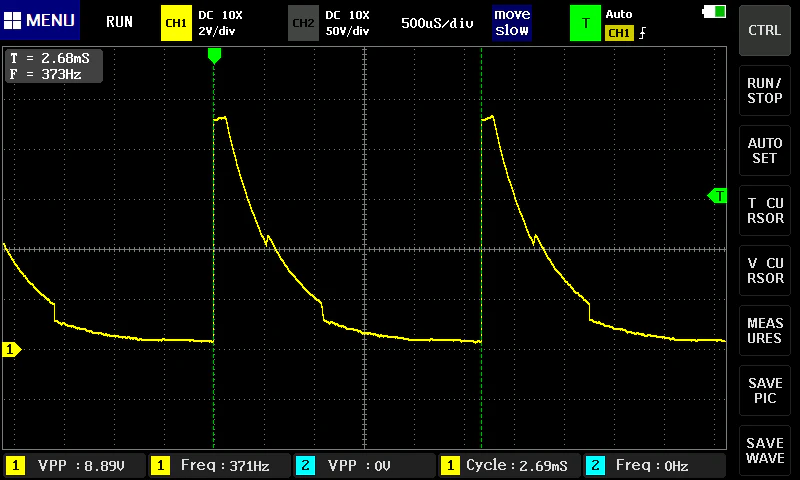Open the MEASURES menu
The height and width of the screenshot is (480, 800).
765,331
